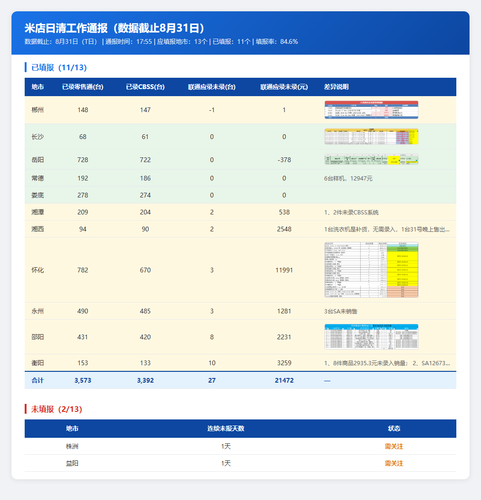The height and width of the screenshot is (500, 481).
Task: Open the 邵阳 row spreadsheet thumbnail
Action: [x=371, y=337]
